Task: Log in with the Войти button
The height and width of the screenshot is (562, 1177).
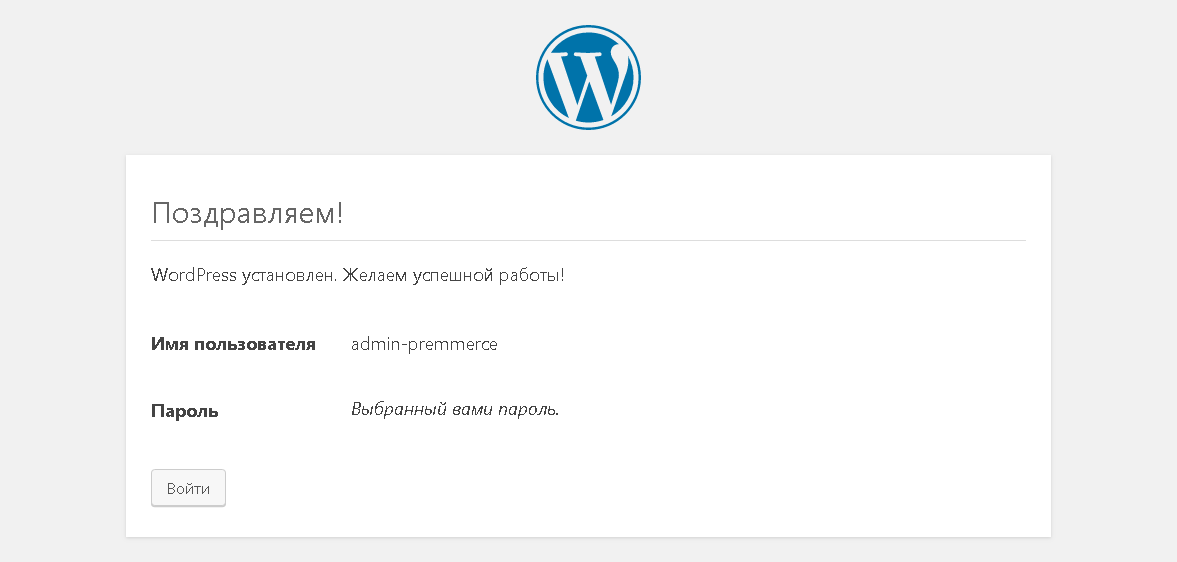Action: tap(188, 488)
